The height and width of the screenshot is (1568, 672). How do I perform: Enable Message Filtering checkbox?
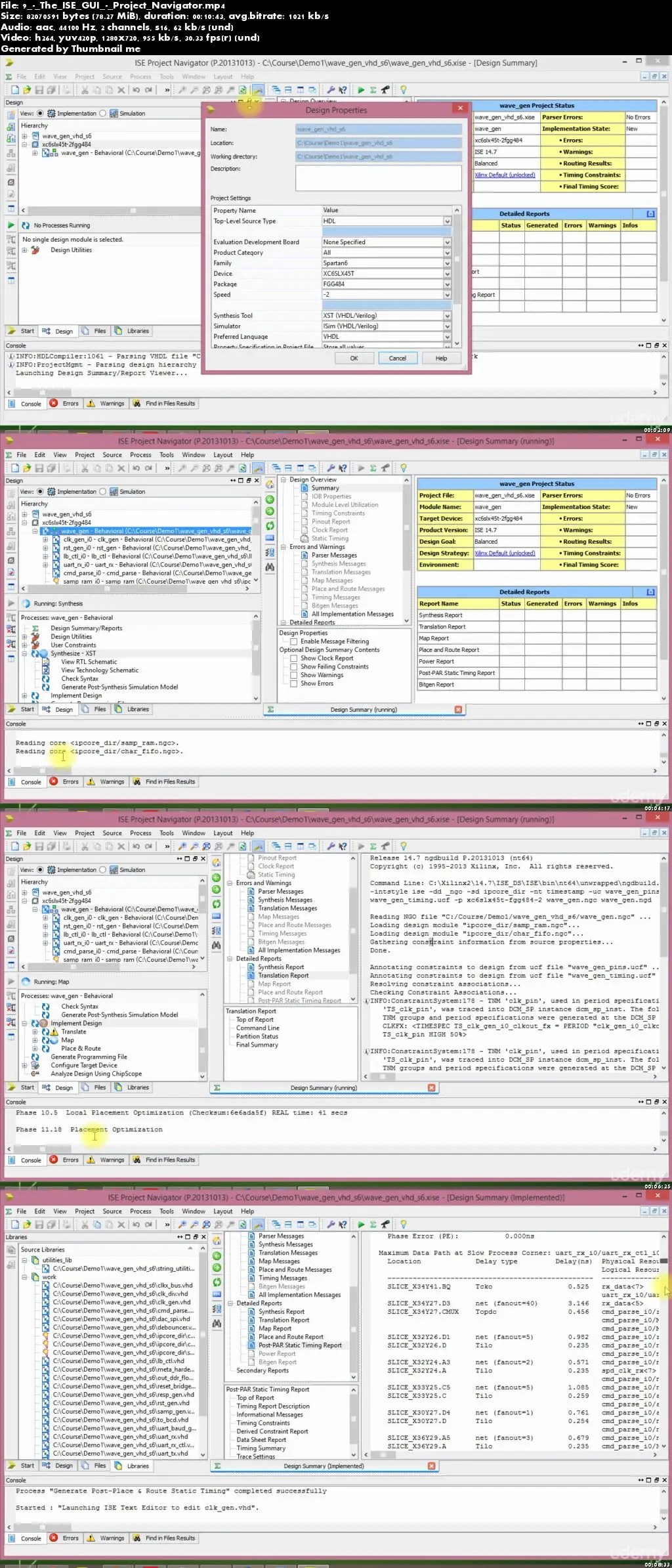click(x=295, y=642)
